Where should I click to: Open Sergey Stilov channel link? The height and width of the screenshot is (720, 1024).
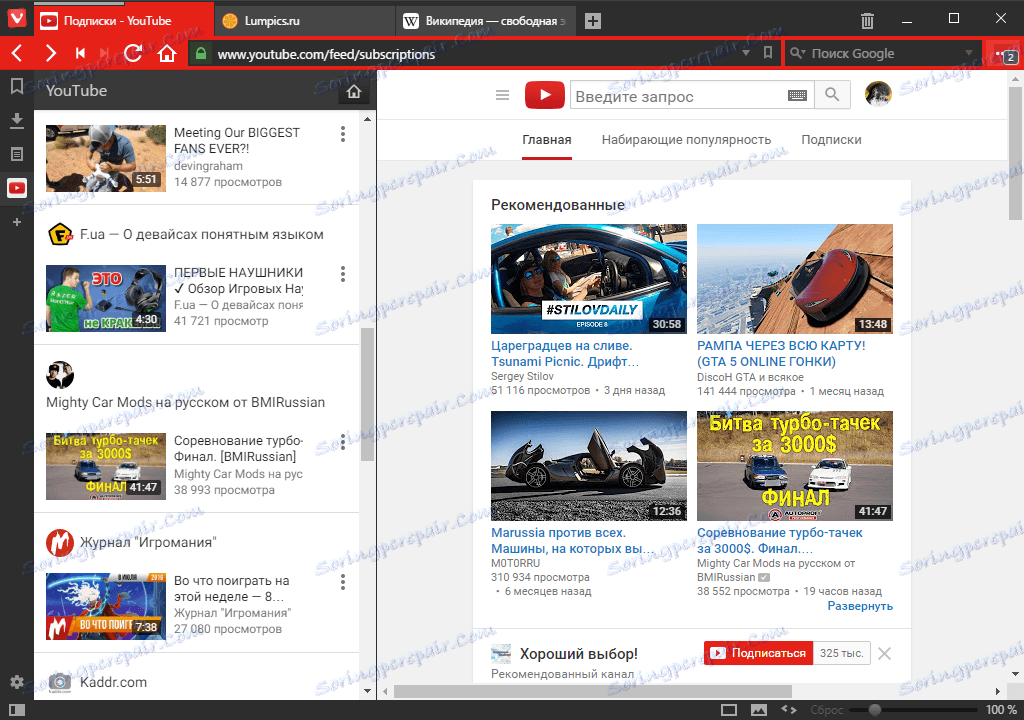point(522,376)
